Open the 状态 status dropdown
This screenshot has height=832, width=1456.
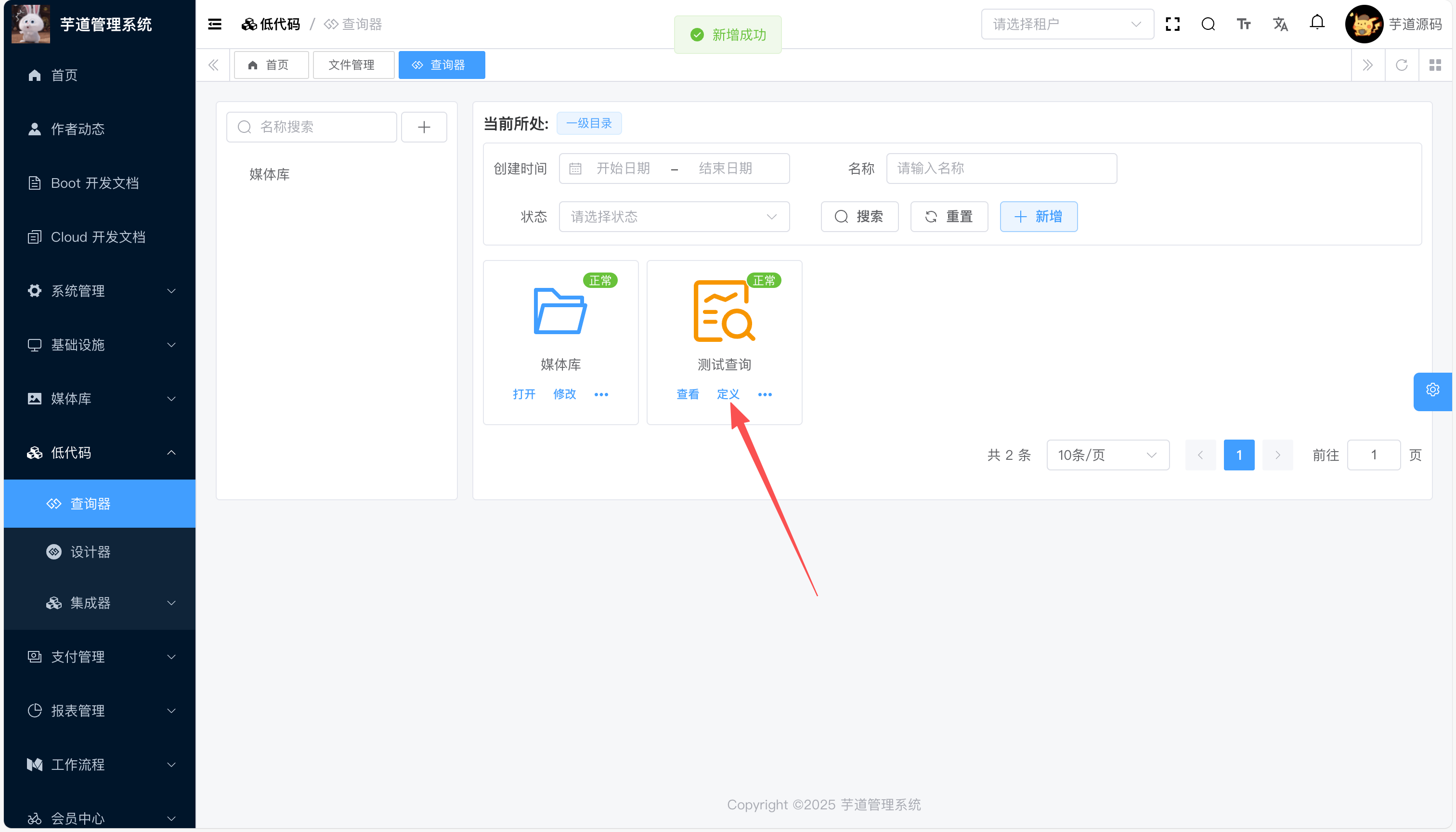tap(674, 217)
